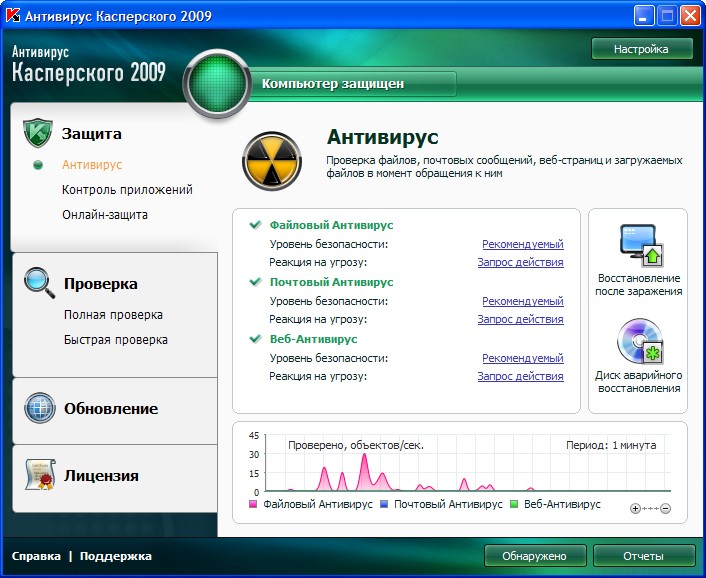Viewport: 706px width, 578px height.
Task: Start Полная проверка
Action: tap(113, 315)
